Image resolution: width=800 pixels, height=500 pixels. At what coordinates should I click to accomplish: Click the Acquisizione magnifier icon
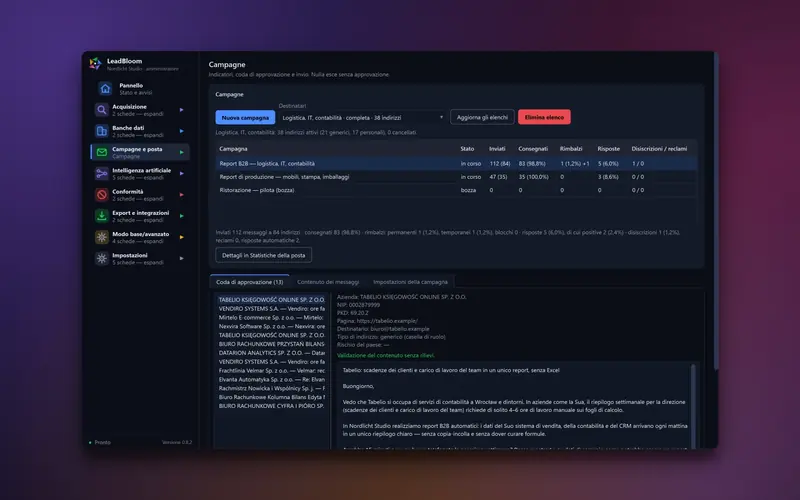click(x=102, y=110)
